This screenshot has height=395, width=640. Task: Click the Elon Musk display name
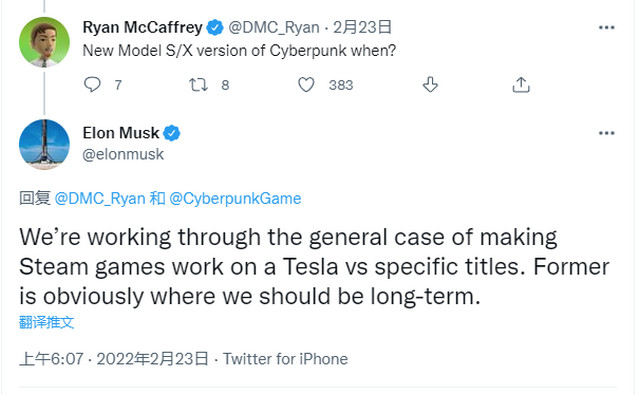coord(121,133)
